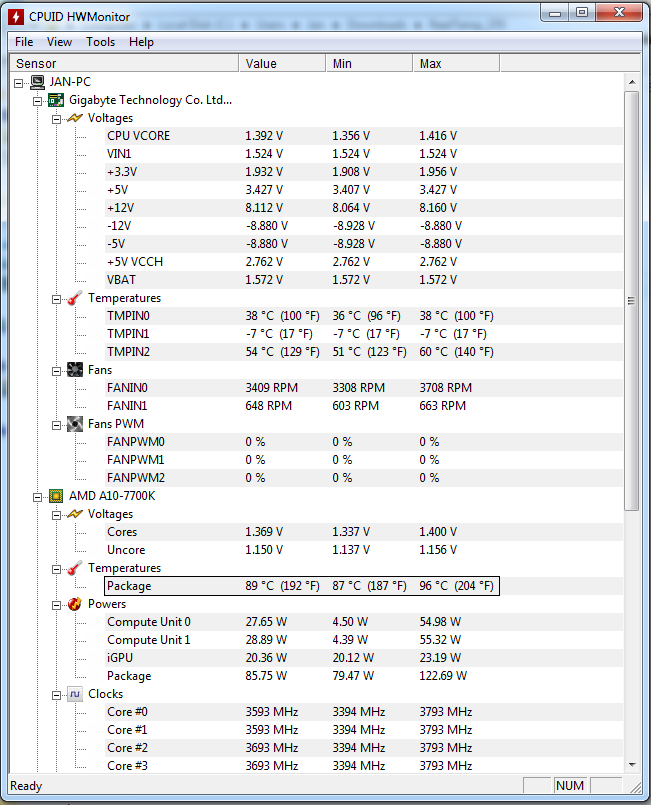Click the Fans icon

tap(75, 370)
